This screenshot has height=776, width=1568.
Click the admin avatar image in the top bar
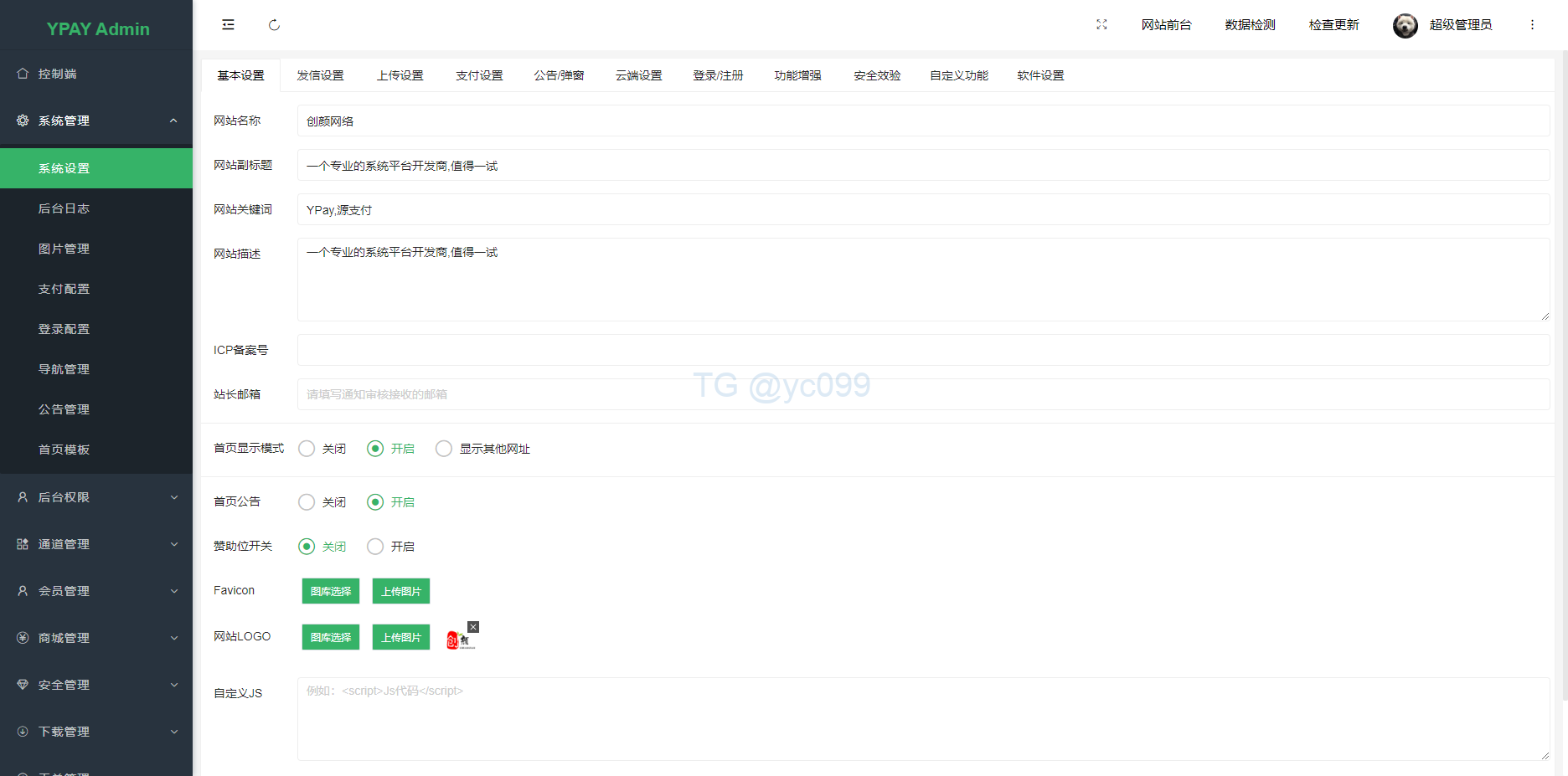pos(1405,25)
